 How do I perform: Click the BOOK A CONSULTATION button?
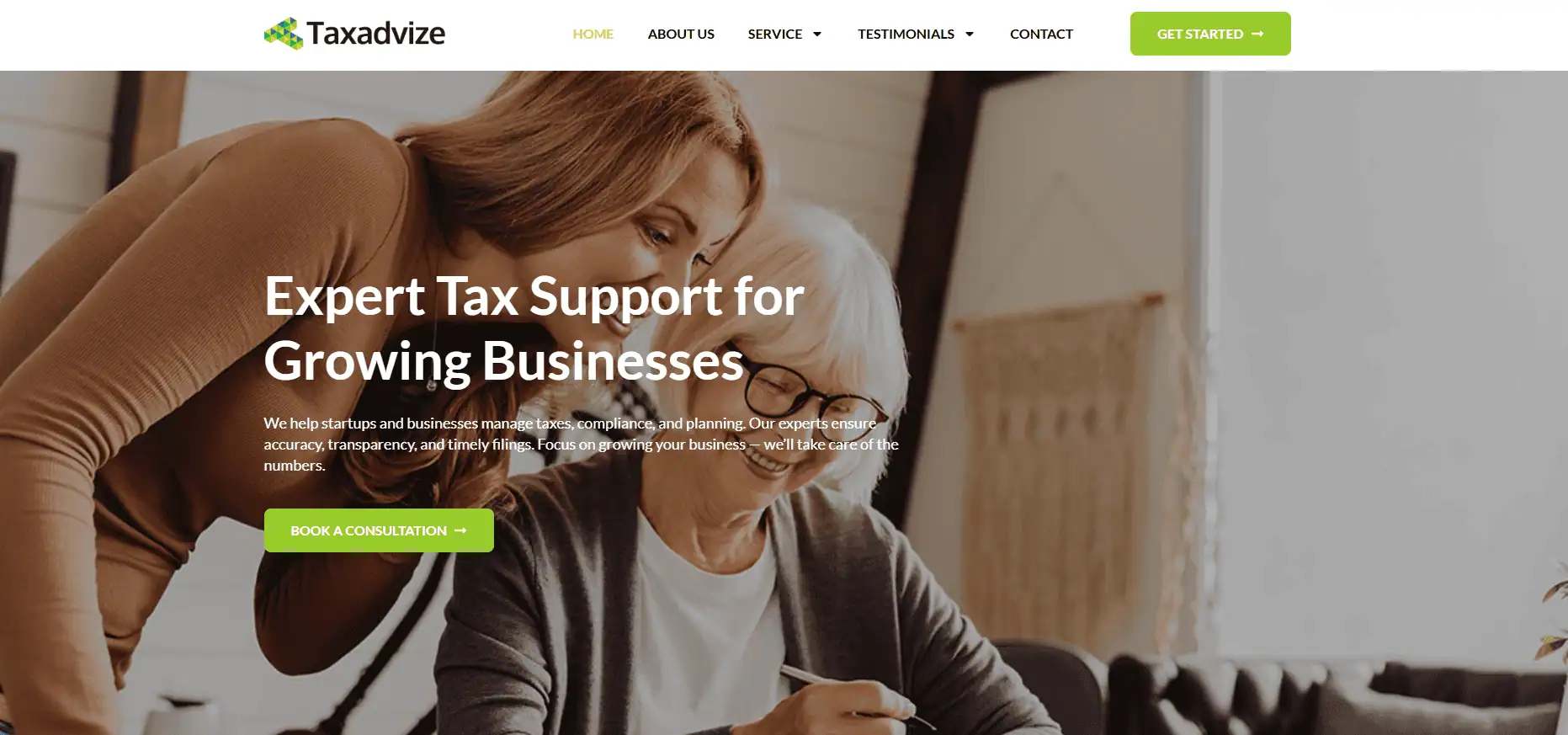[379, 530]
